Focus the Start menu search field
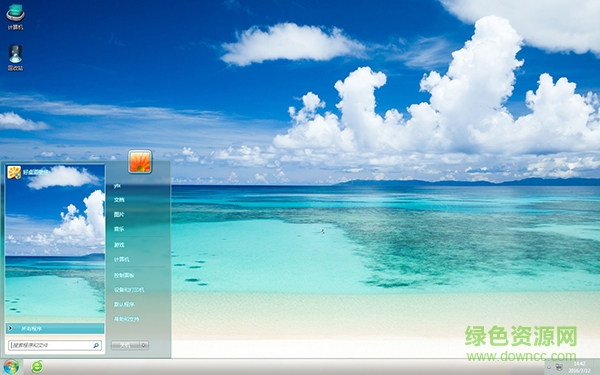 [x=55, y=345]
